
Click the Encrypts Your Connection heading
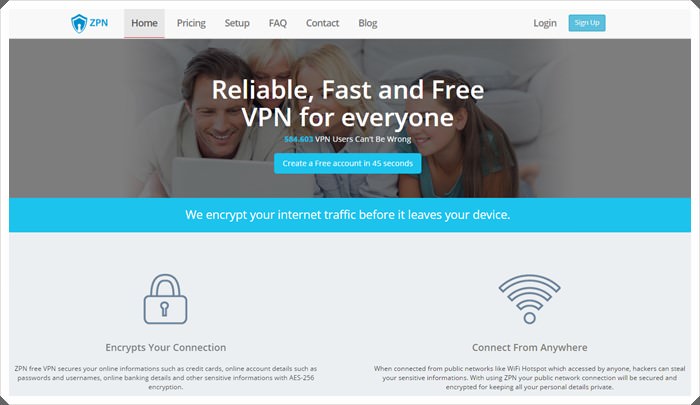click(x=166, y=347)
